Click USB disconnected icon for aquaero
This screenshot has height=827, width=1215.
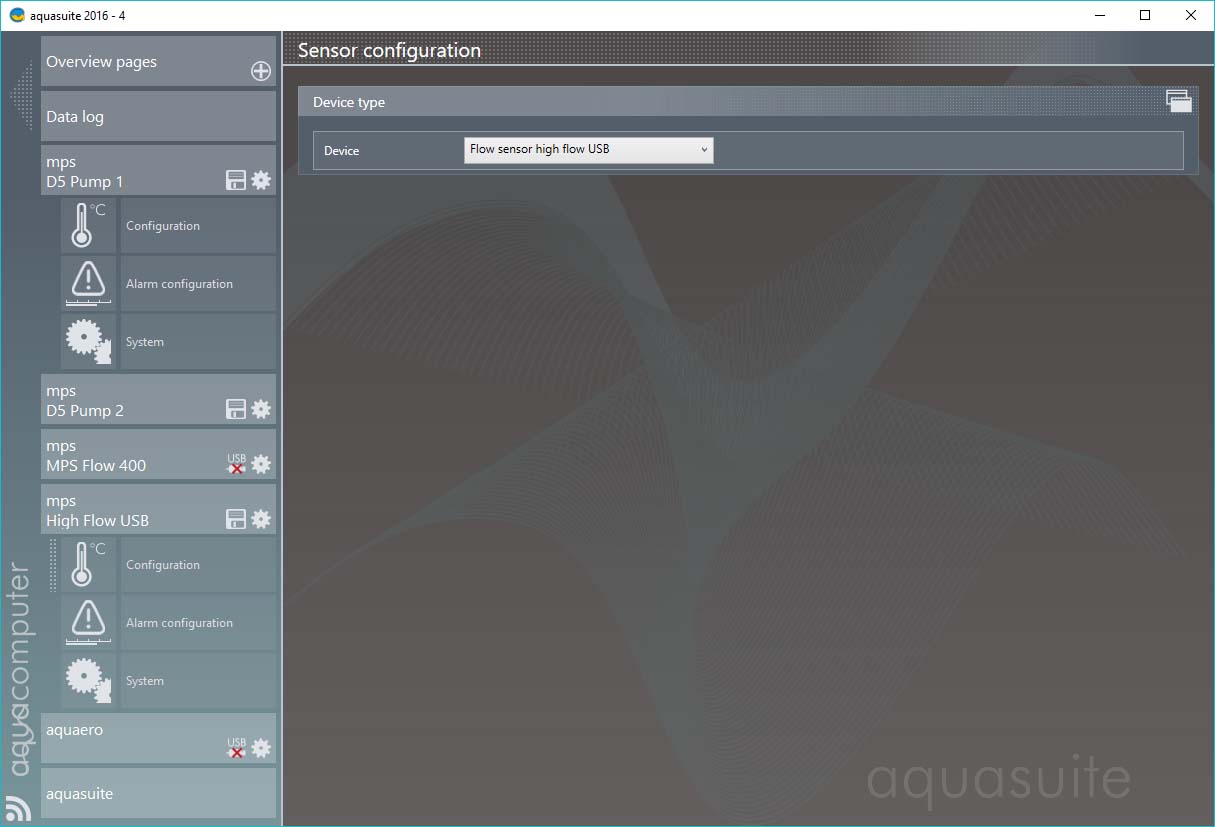click(236, 747)
